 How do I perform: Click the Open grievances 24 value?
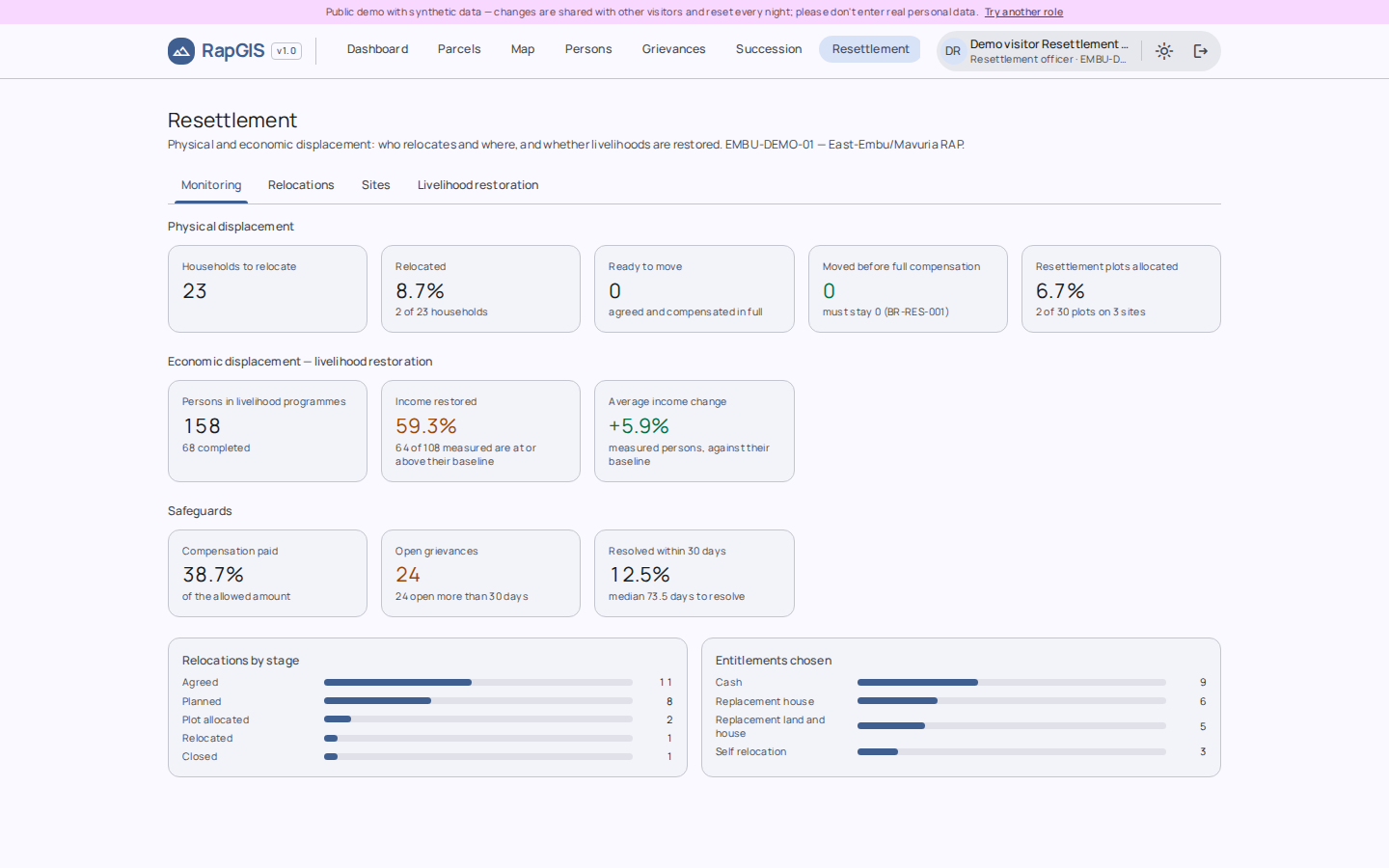pyautogui.click(x=408, y=575)
